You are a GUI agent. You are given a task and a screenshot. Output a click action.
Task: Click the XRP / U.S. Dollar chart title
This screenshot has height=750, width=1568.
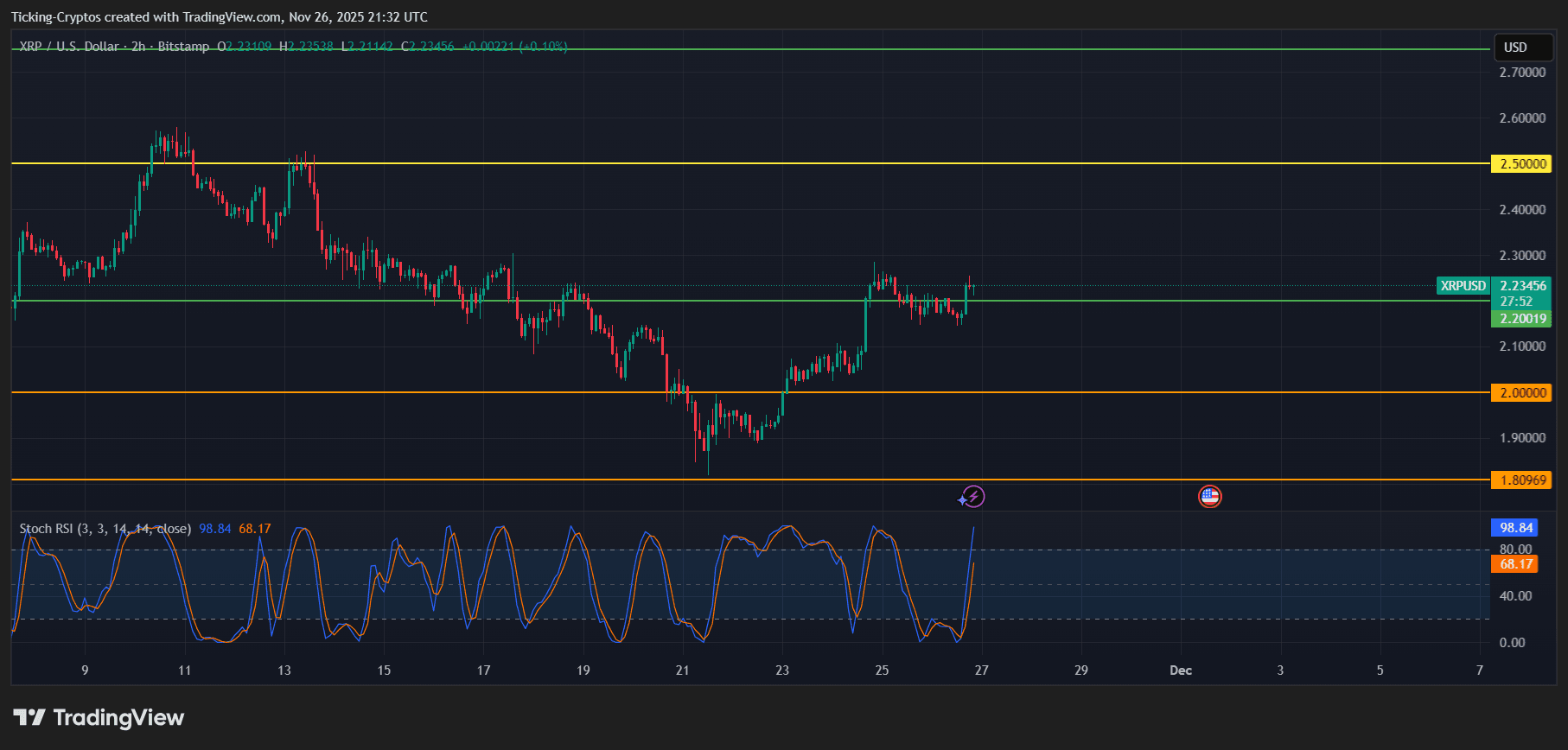[69, 47]
